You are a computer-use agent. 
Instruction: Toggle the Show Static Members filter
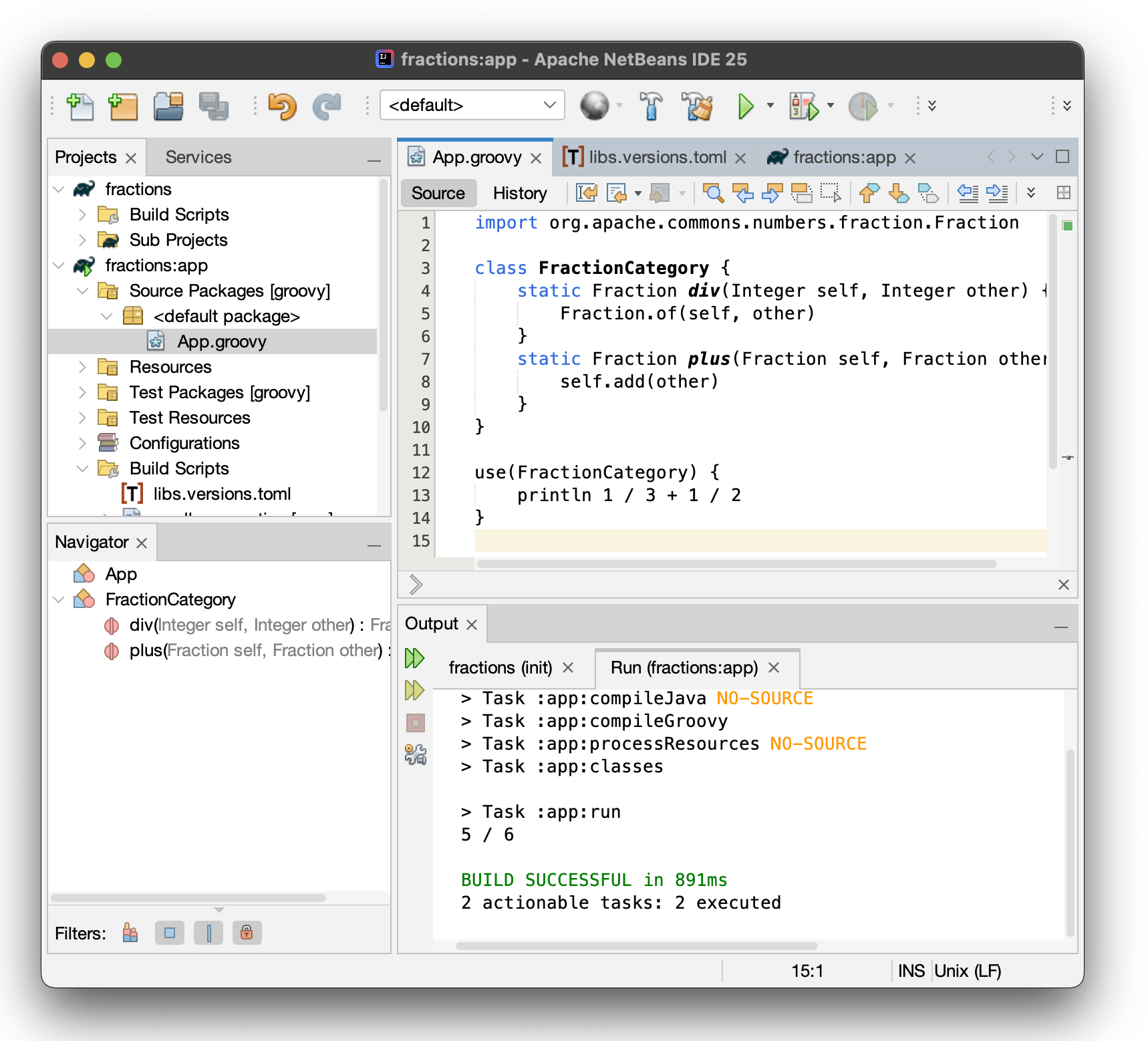(x=208, y=933)
